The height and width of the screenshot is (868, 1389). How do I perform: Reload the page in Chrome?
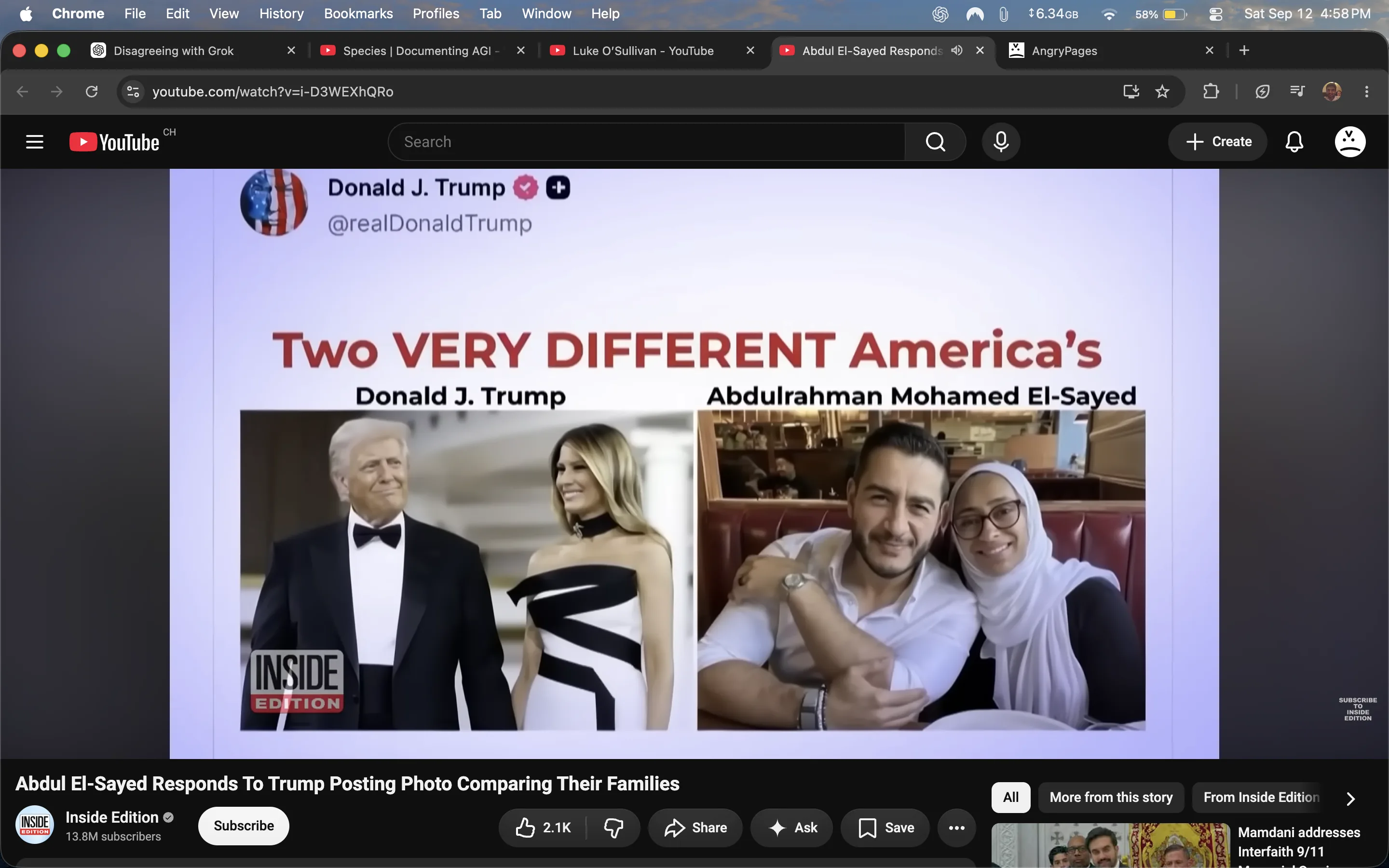[x=92, y=91]
